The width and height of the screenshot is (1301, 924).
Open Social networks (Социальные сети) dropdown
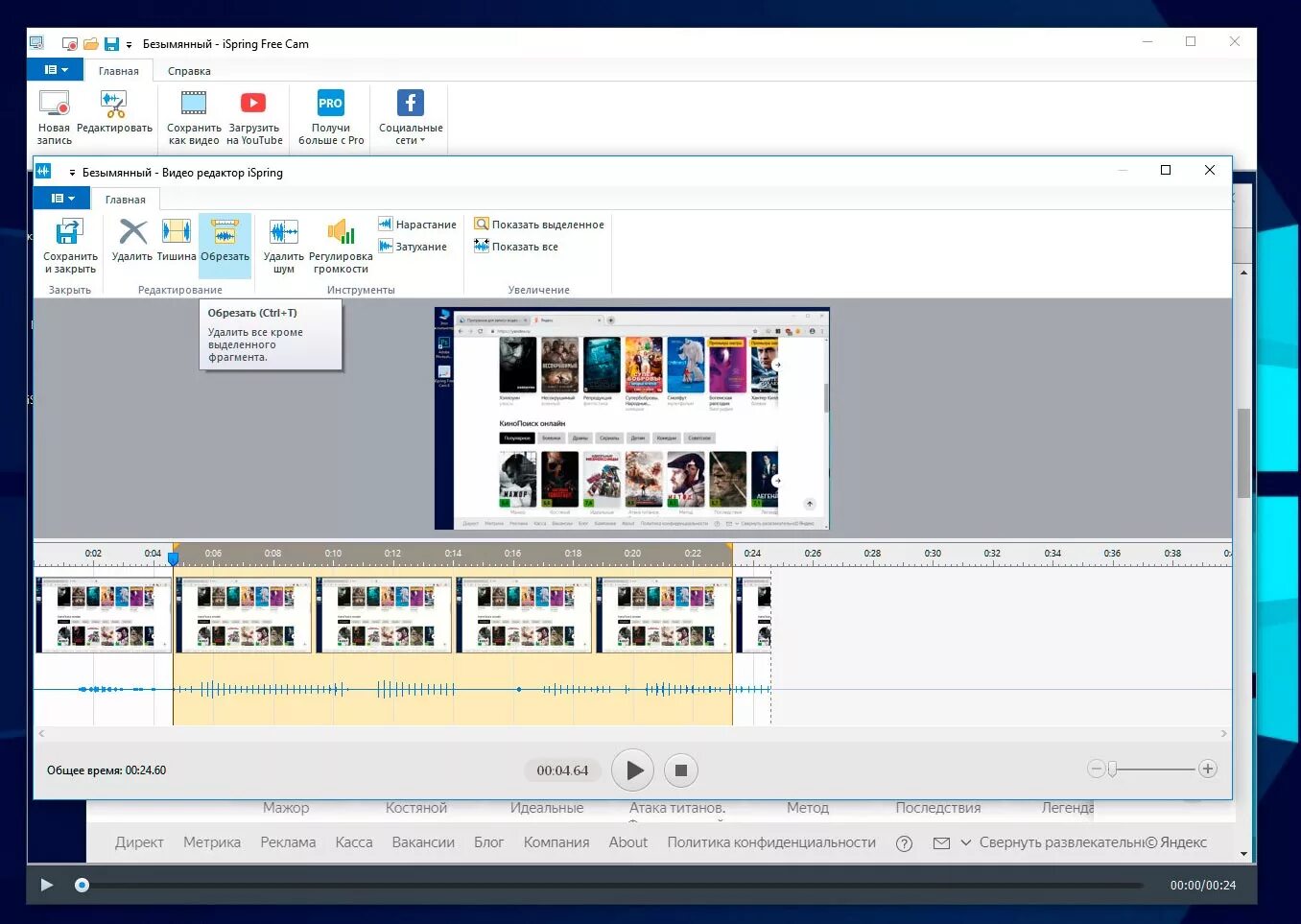(411, 117)
